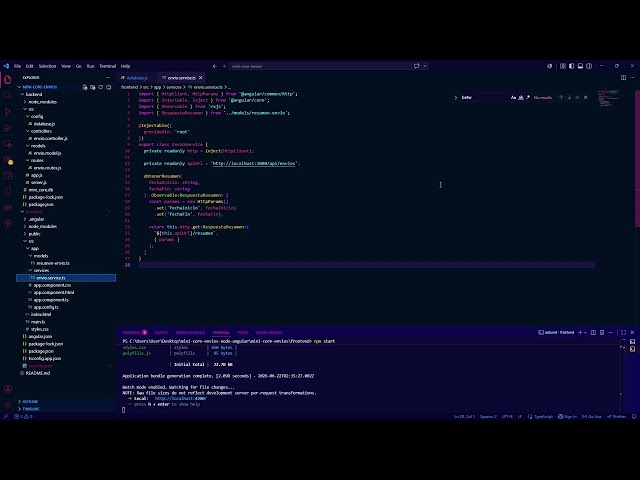Switch to the Problems panel tab
This screenshot has height=480, width=640.
(134, 332)
